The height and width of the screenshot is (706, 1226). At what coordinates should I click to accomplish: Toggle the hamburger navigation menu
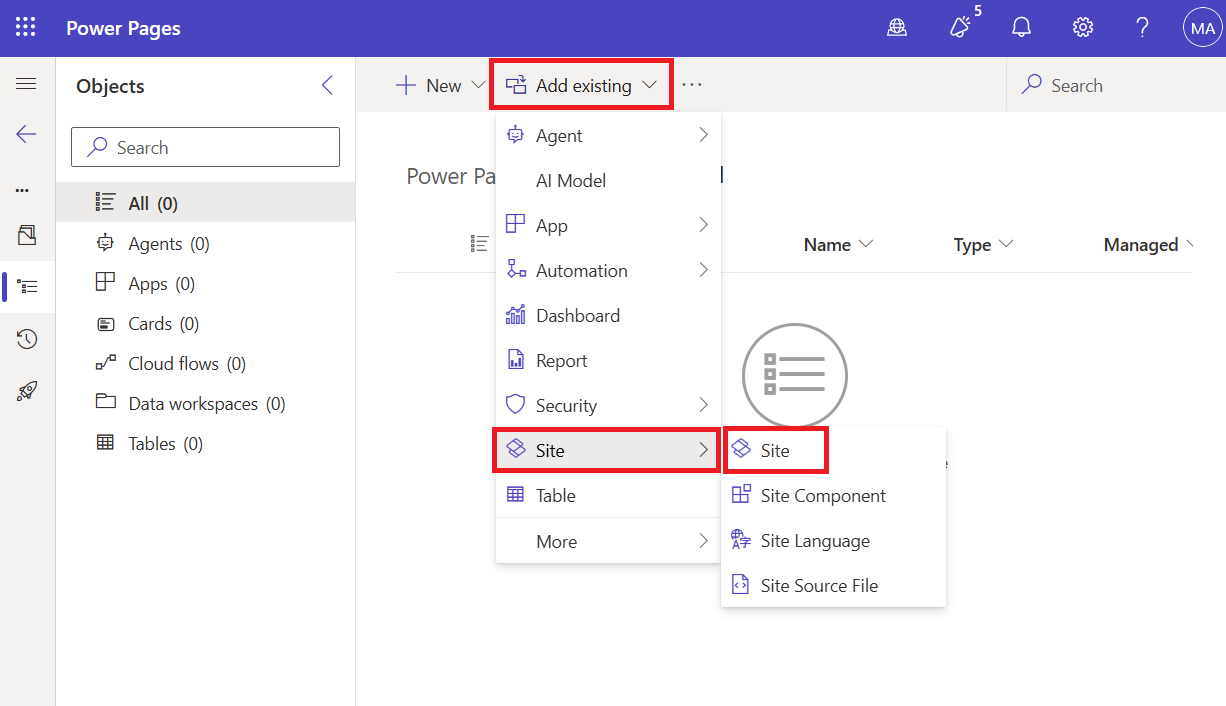27,84
